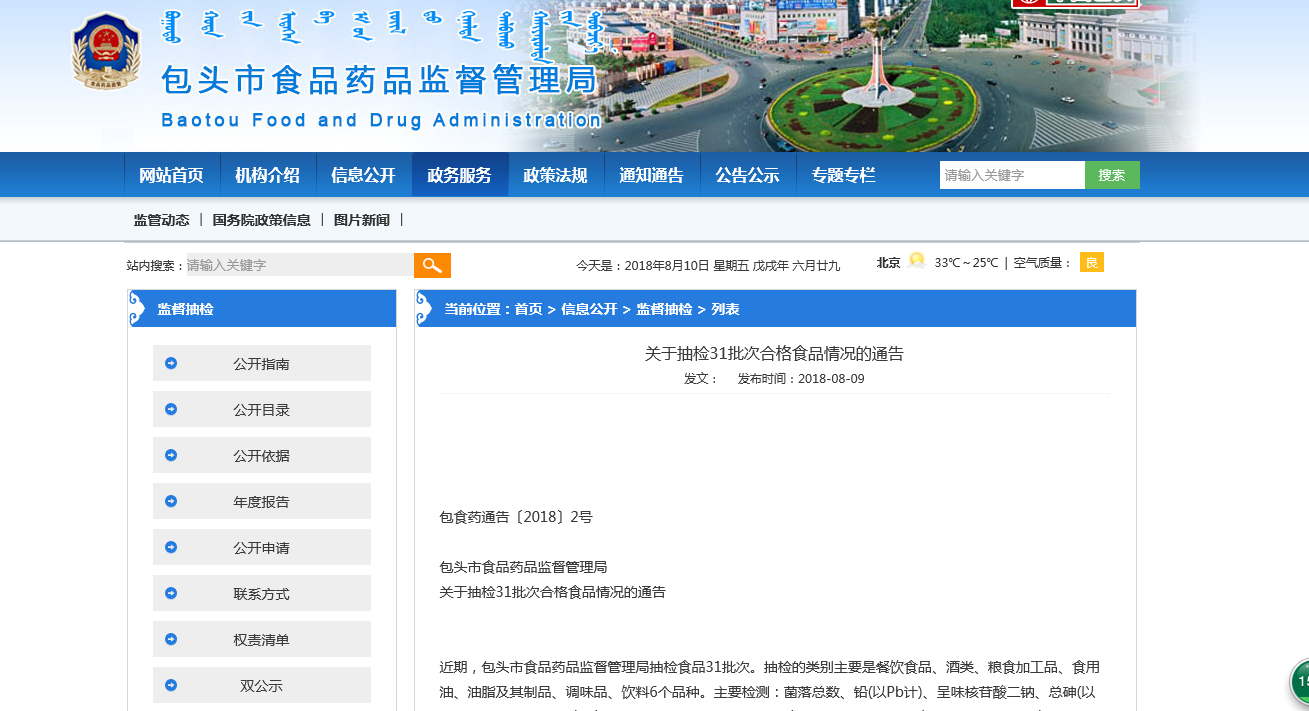This screenshot has height=711, width=1309.
Task: Open the 专题专栏 navigation item
Action: point(844,175)
